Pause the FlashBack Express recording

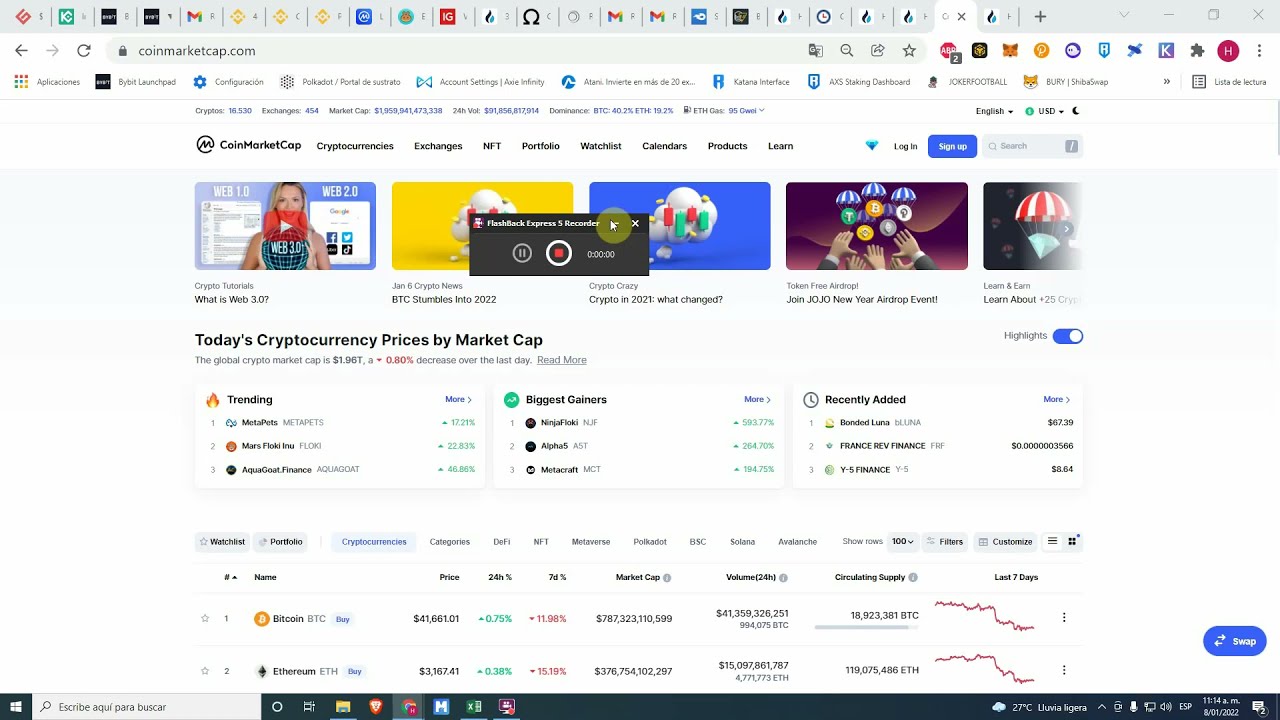click(522, 254)
